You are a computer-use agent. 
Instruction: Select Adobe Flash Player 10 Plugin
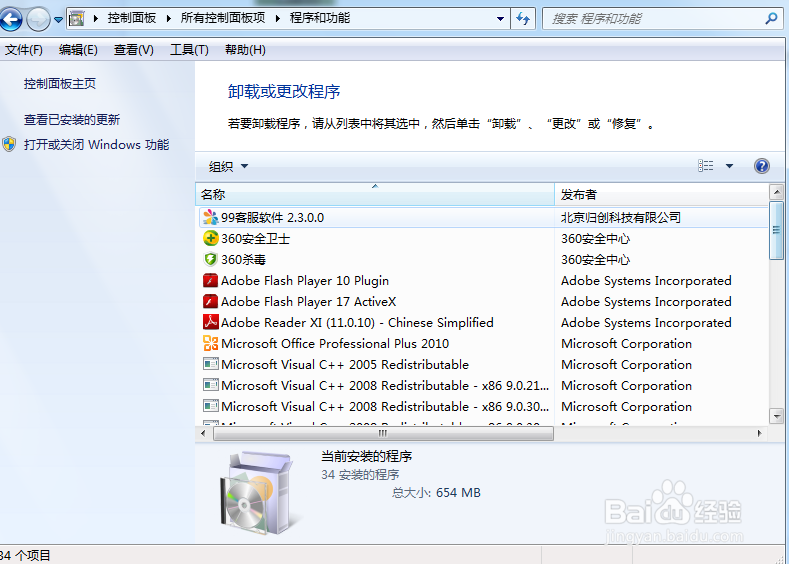(x=305, y=281)
